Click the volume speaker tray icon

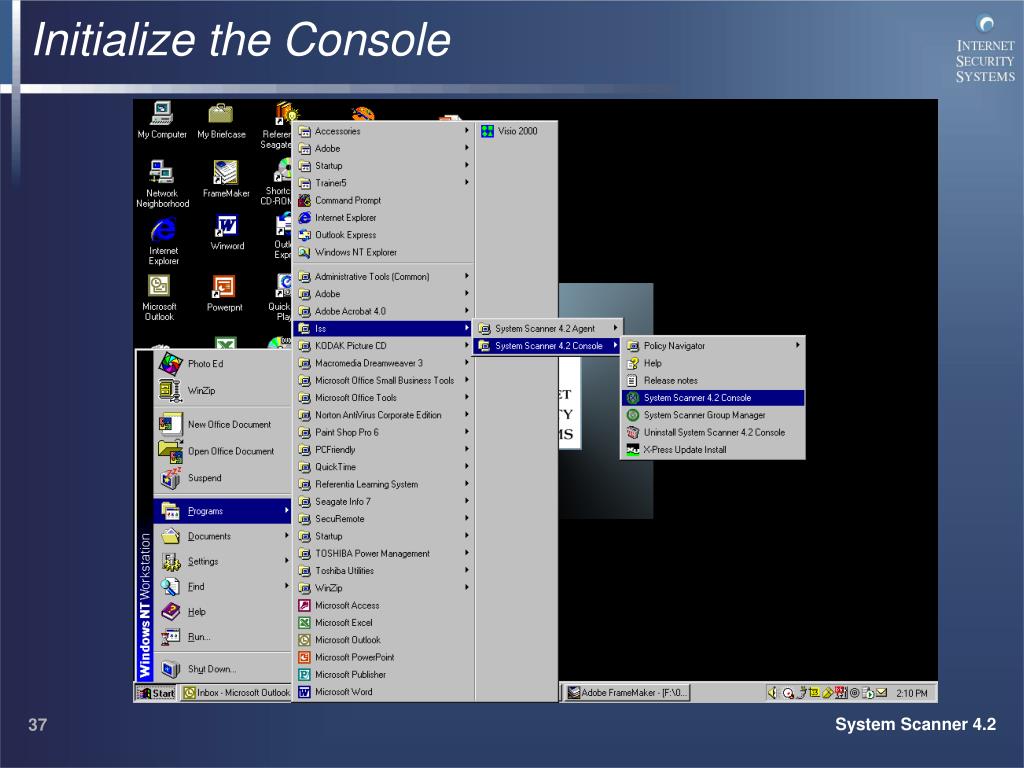pyautogui.click(x=772, y=693)
